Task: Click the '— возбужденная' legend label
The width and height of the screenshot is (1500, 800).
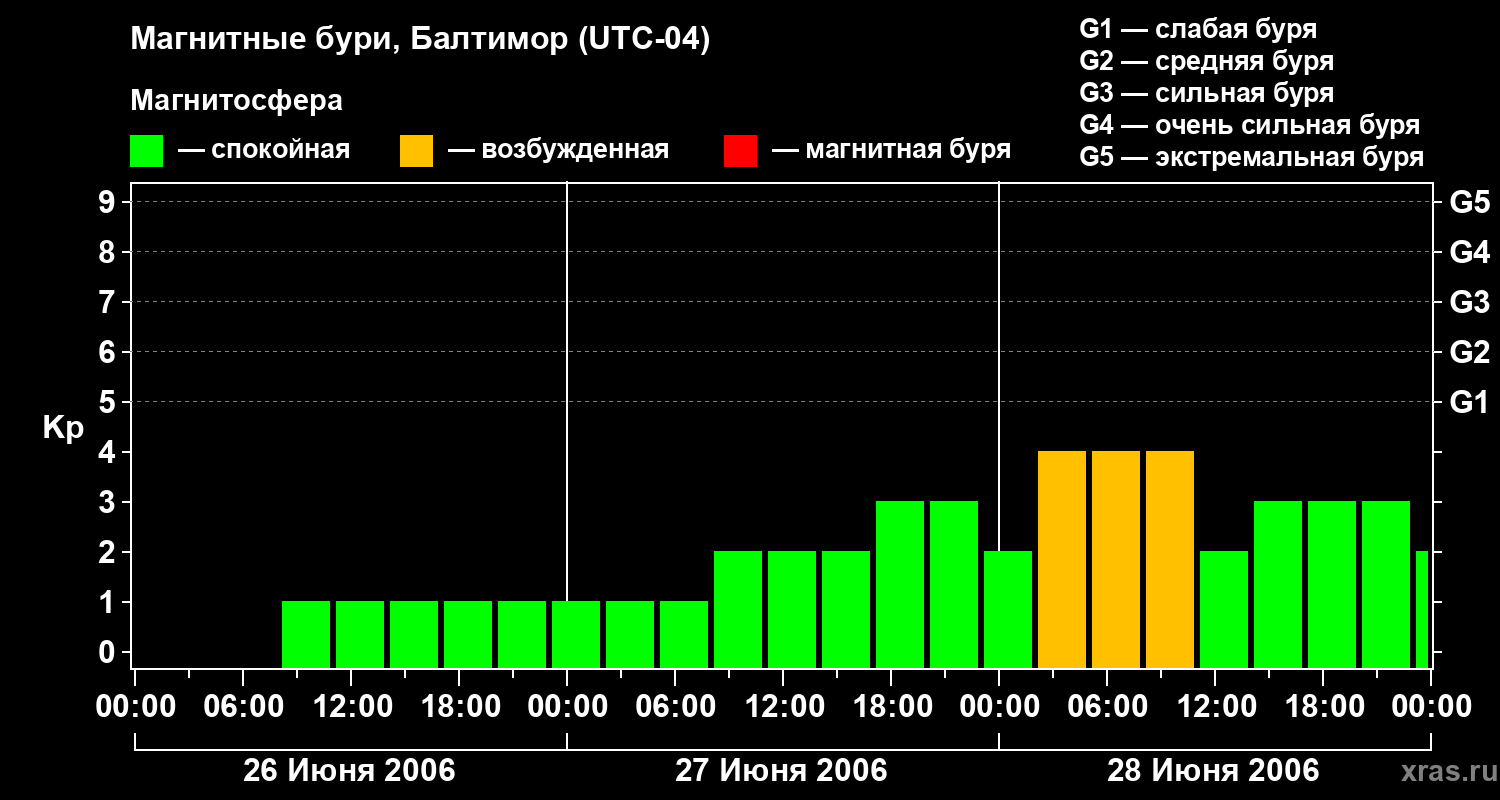Action: 558,151
